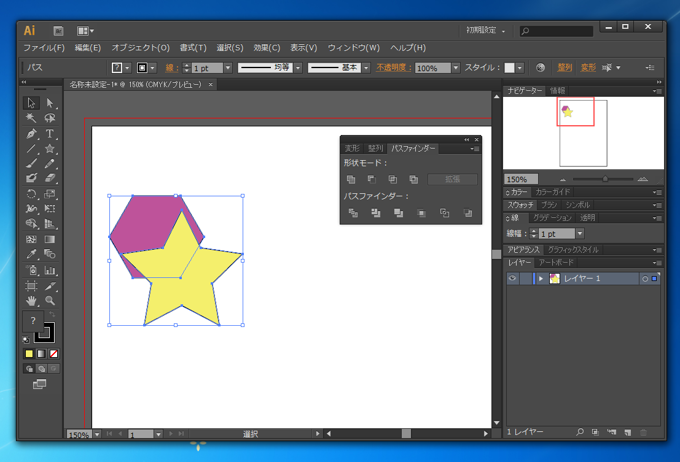Open stroke weight dropdown next to 1 pt

point(228,68)
